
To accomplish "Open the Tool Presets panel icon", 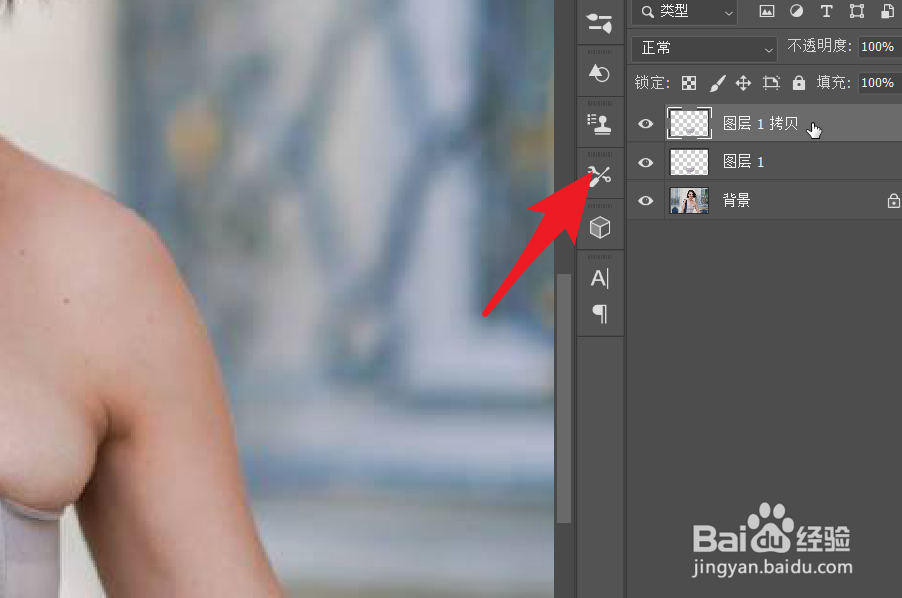I will click(x=599, y=175).
